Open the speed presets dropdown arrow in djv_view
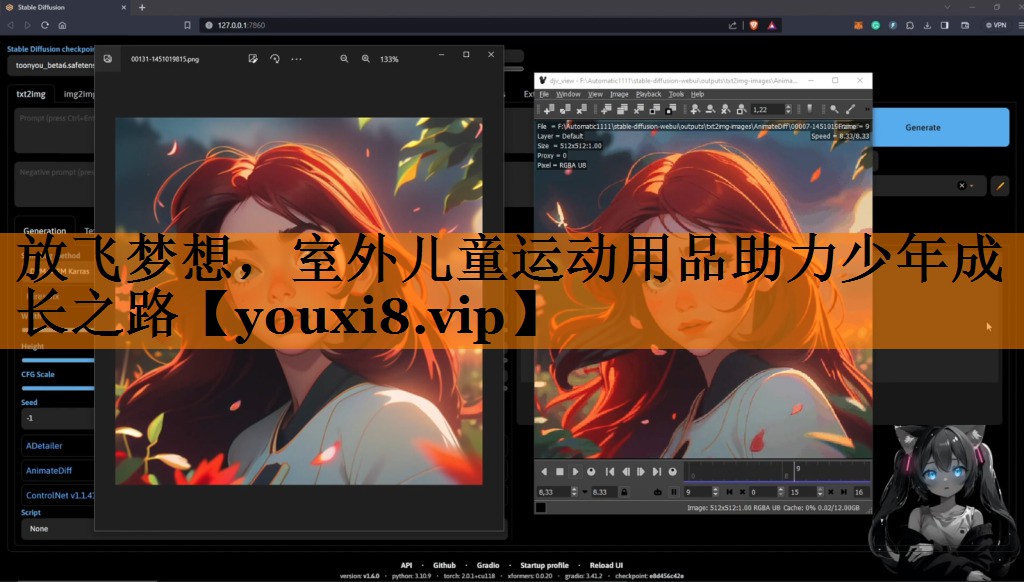 pos(584,492)
